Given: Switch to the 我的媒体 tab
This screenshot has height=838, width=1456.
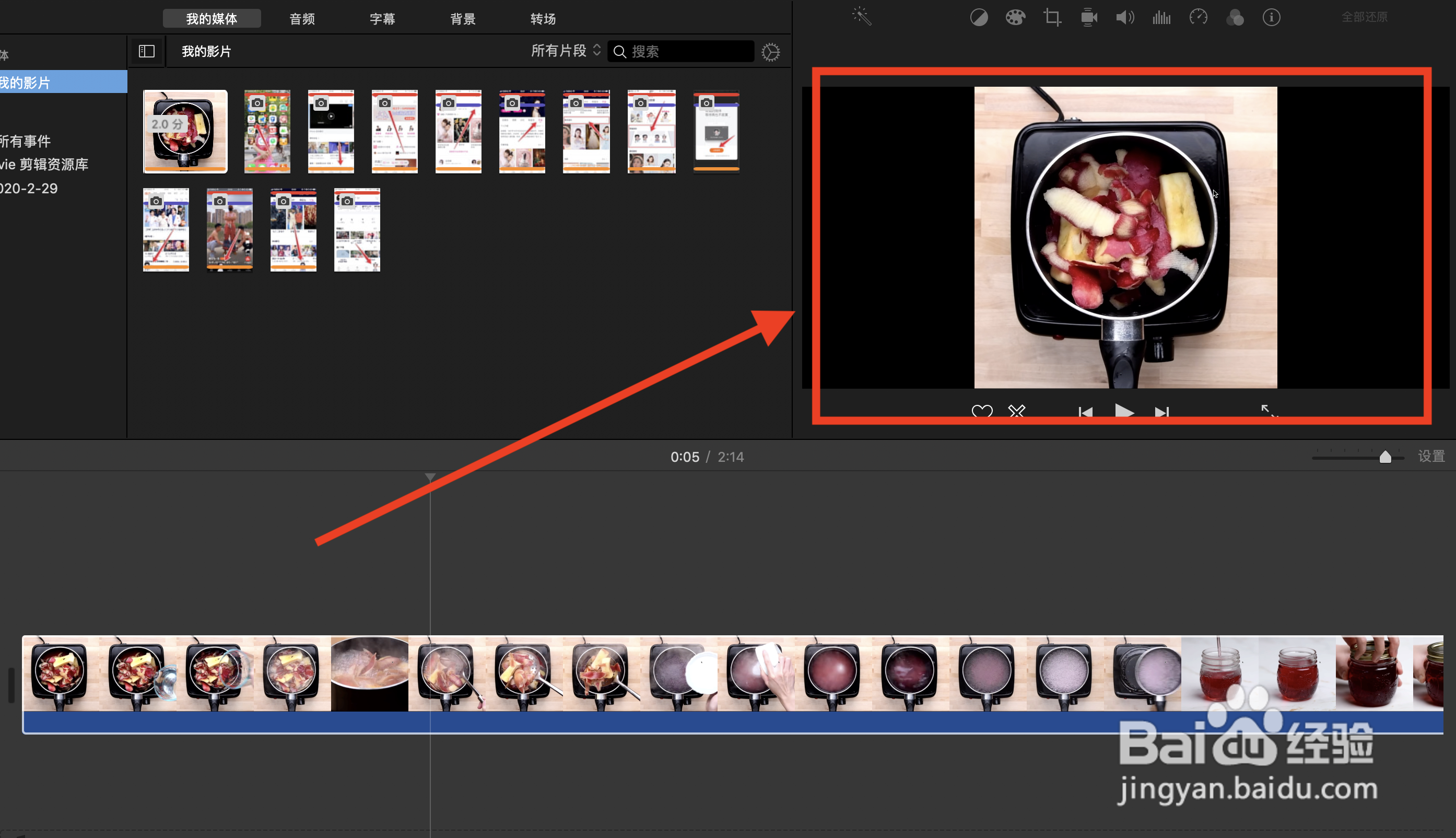Looking at the screenshot, I should coord(212,18).
